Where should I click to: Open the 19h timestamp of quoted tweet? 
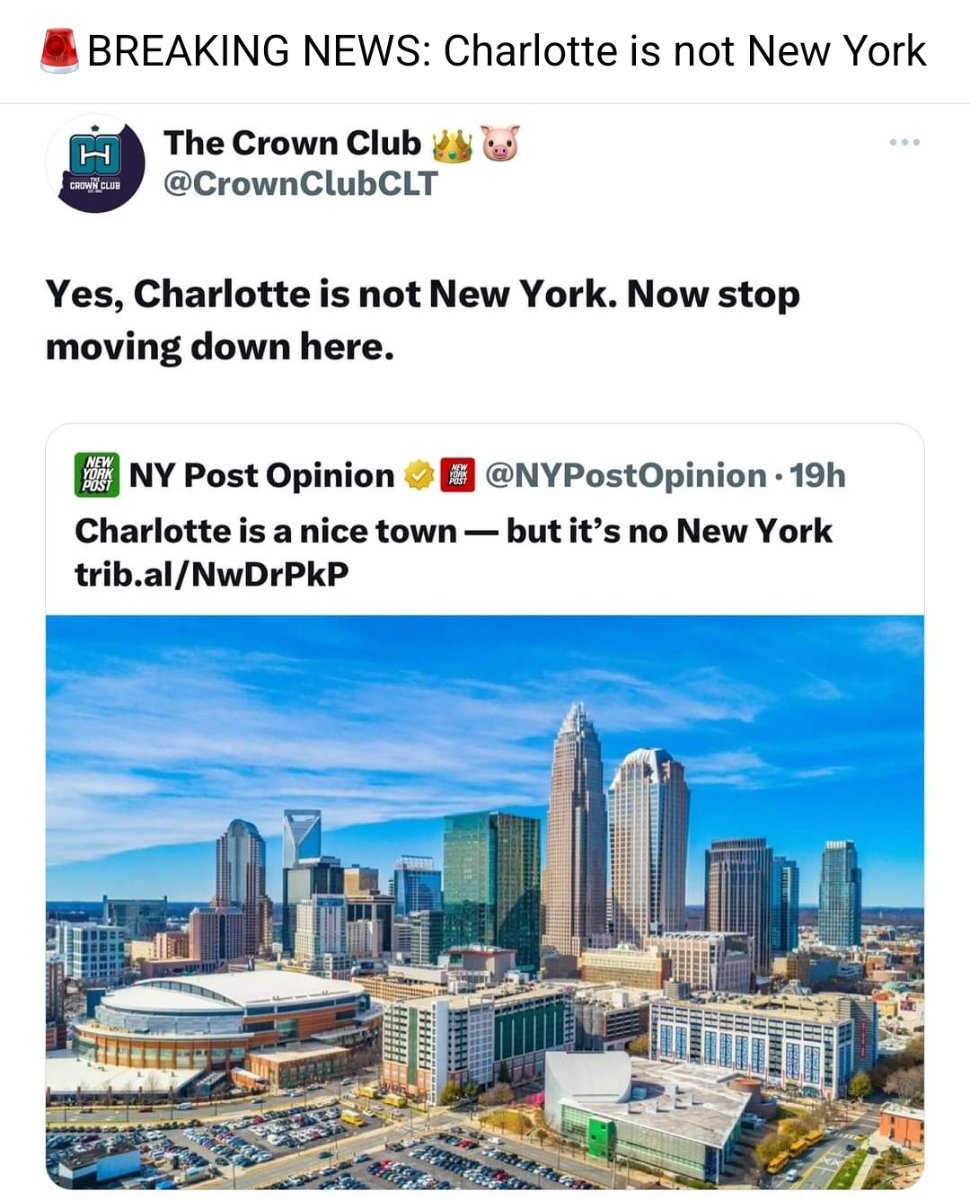pos(817,476)
